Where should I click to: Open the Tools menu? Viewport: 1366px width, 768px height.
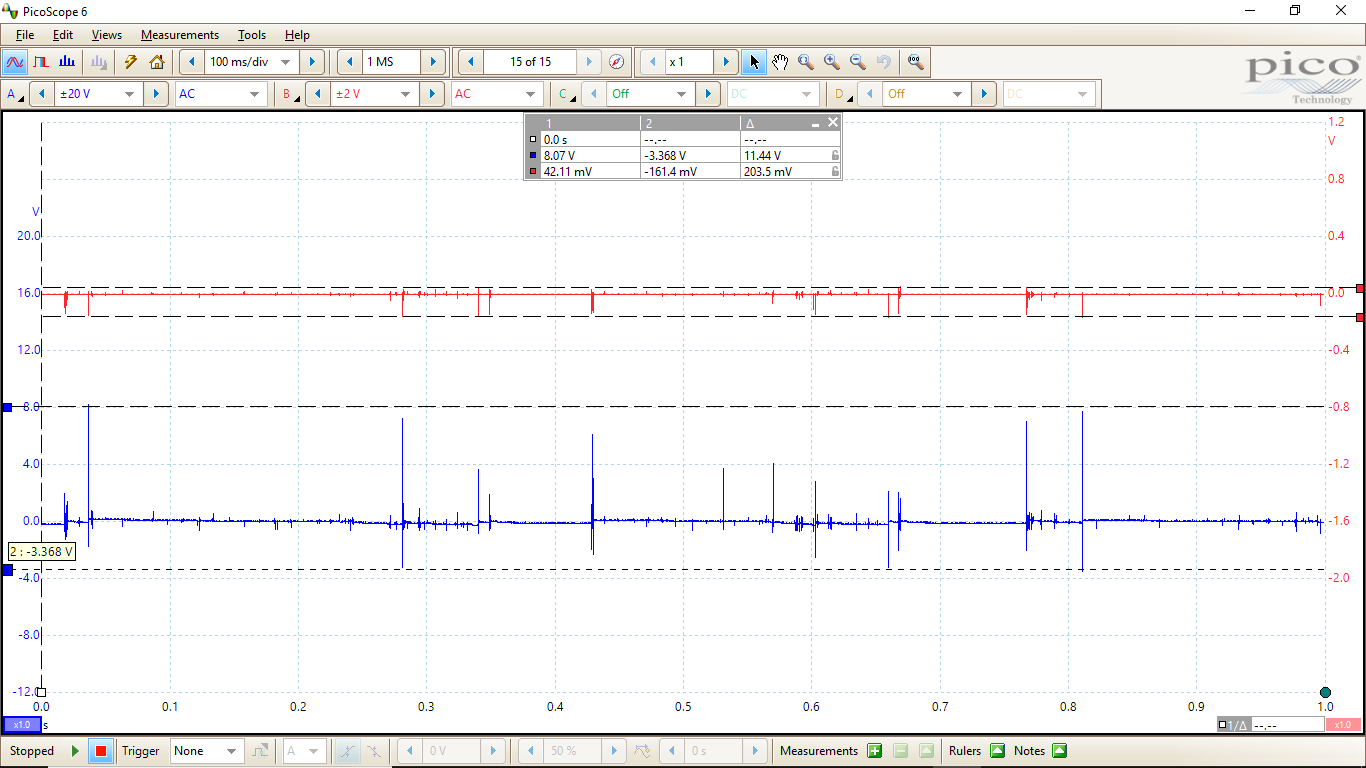[251, 35]
